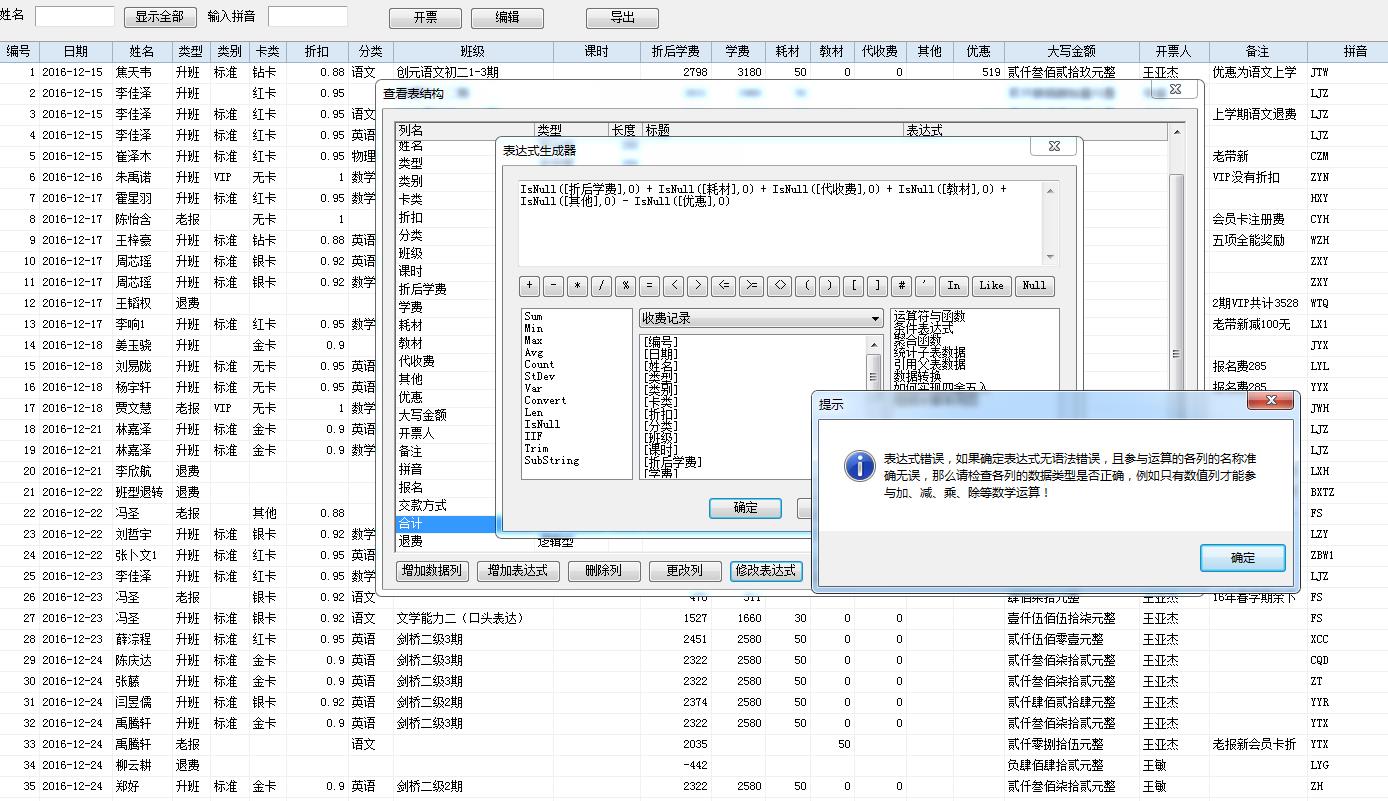This screenshot has width=1388, height=801.
Task: Insert the not-equal <> operator
Action: (780, 286)
